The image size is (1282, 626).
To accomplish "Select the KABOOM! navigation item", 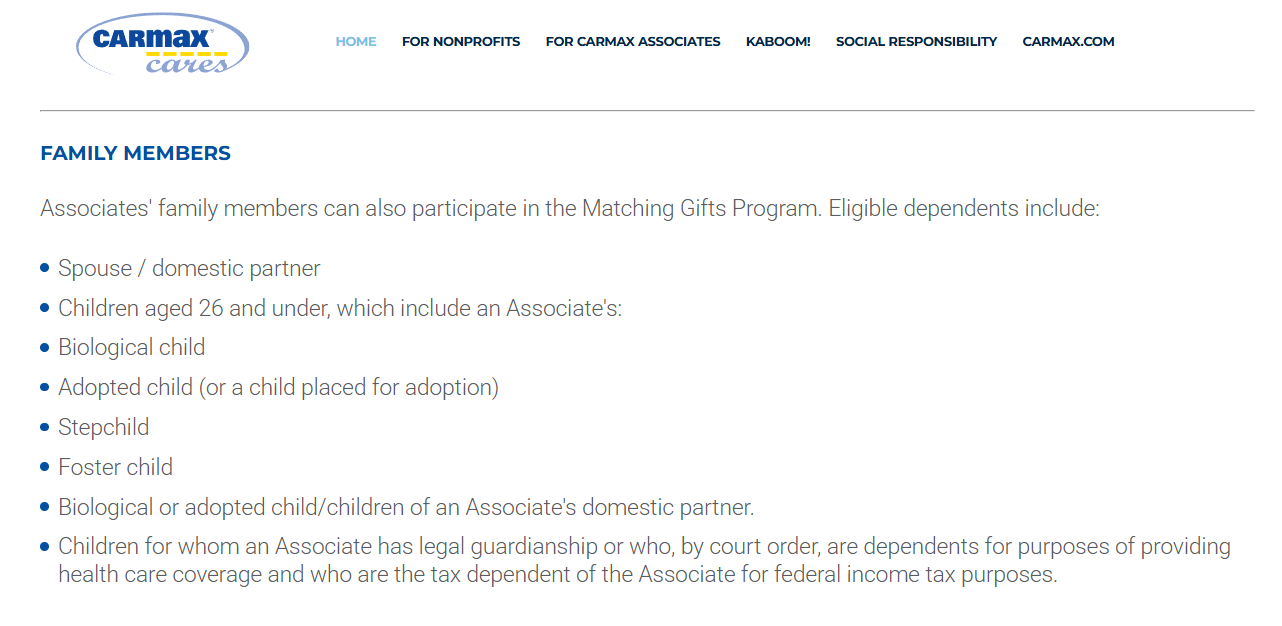I will [778, 42].
